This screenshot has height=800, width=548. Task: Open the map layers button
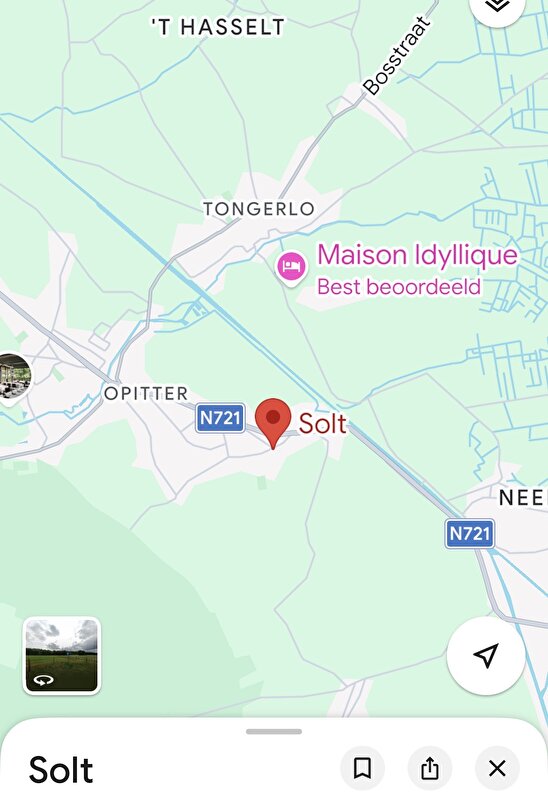click(497, 7)
